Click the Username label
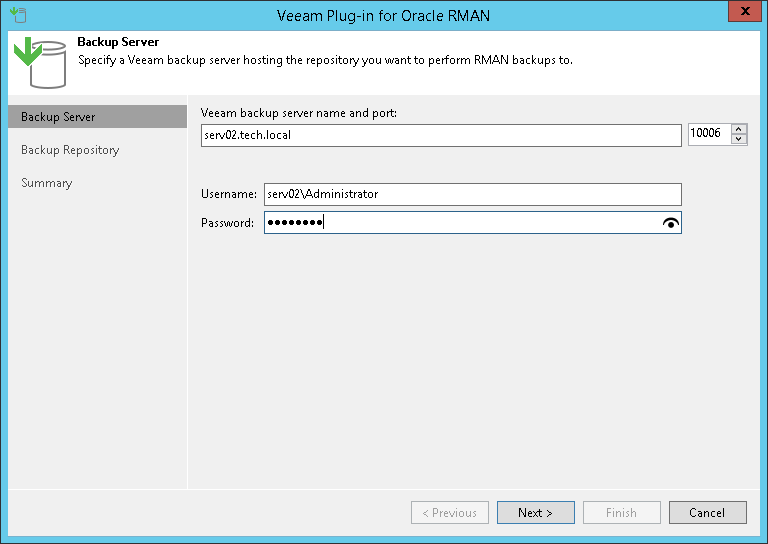Image resolution: width=768 pixels, height=544 pixels. click(x=229, y=195)
